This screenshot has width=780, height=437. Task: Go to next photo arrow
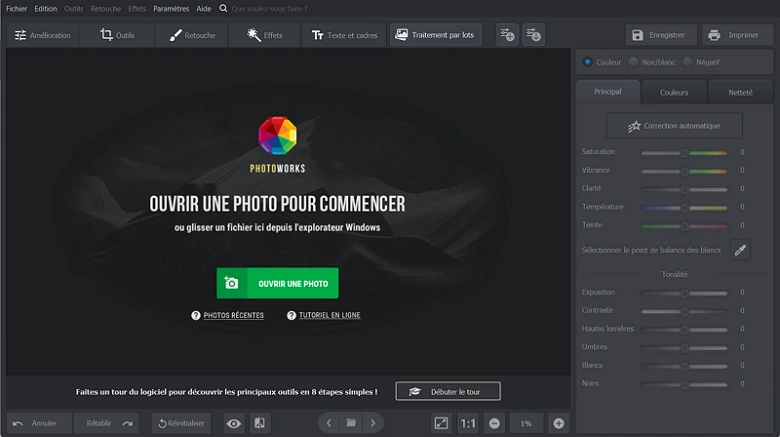click(x=373, y=423)
